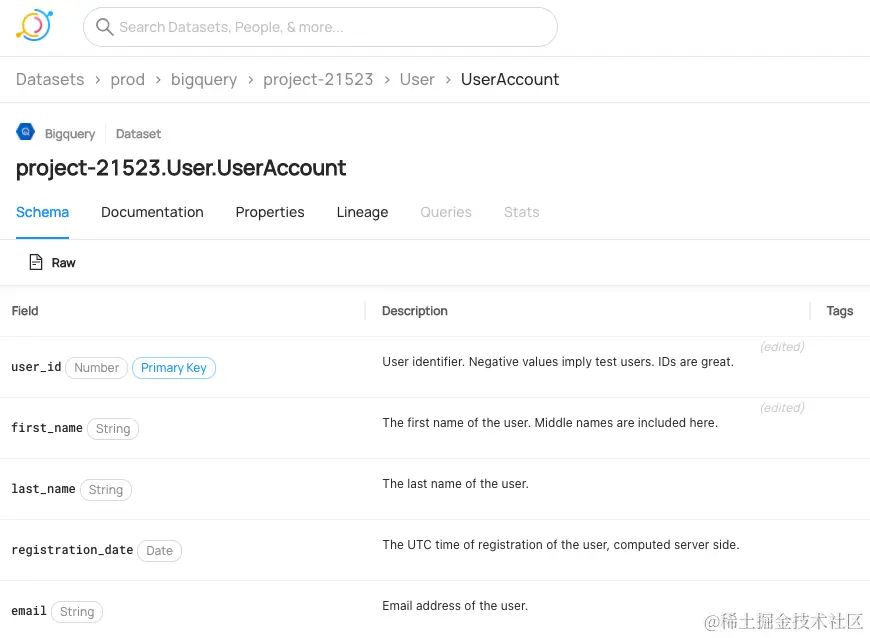
Task: Open the Properties tab
Action: pos(270,212)
